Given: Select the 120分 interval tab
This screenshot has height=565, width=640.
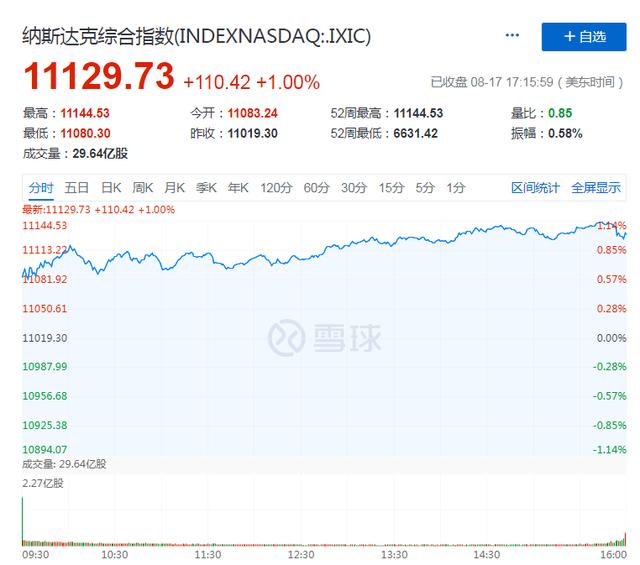Looking at the screenshot, I should (276, 188).
